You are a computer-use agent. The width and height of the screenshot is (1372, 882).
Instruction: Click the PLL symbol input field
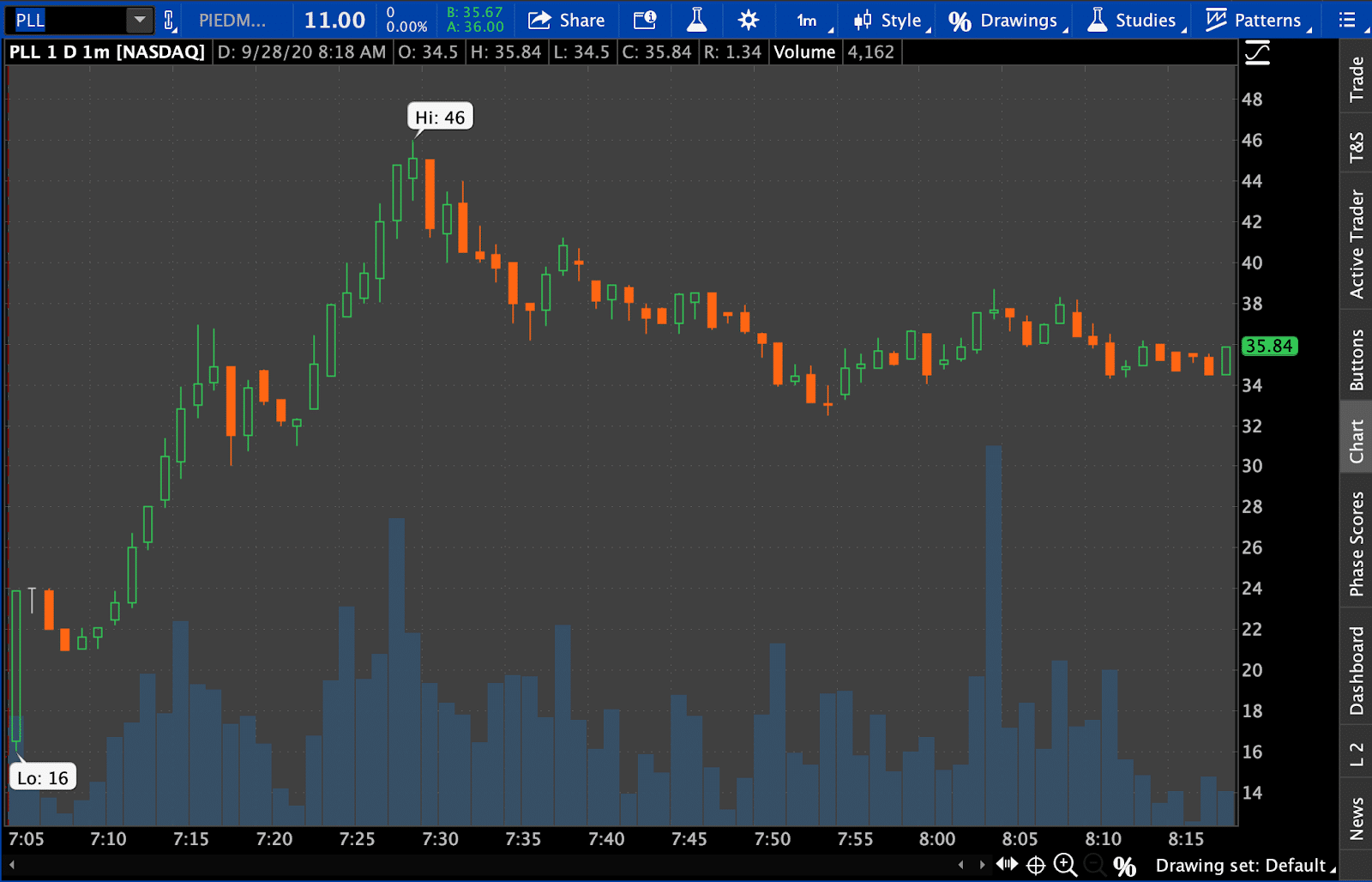click(69, 20)
